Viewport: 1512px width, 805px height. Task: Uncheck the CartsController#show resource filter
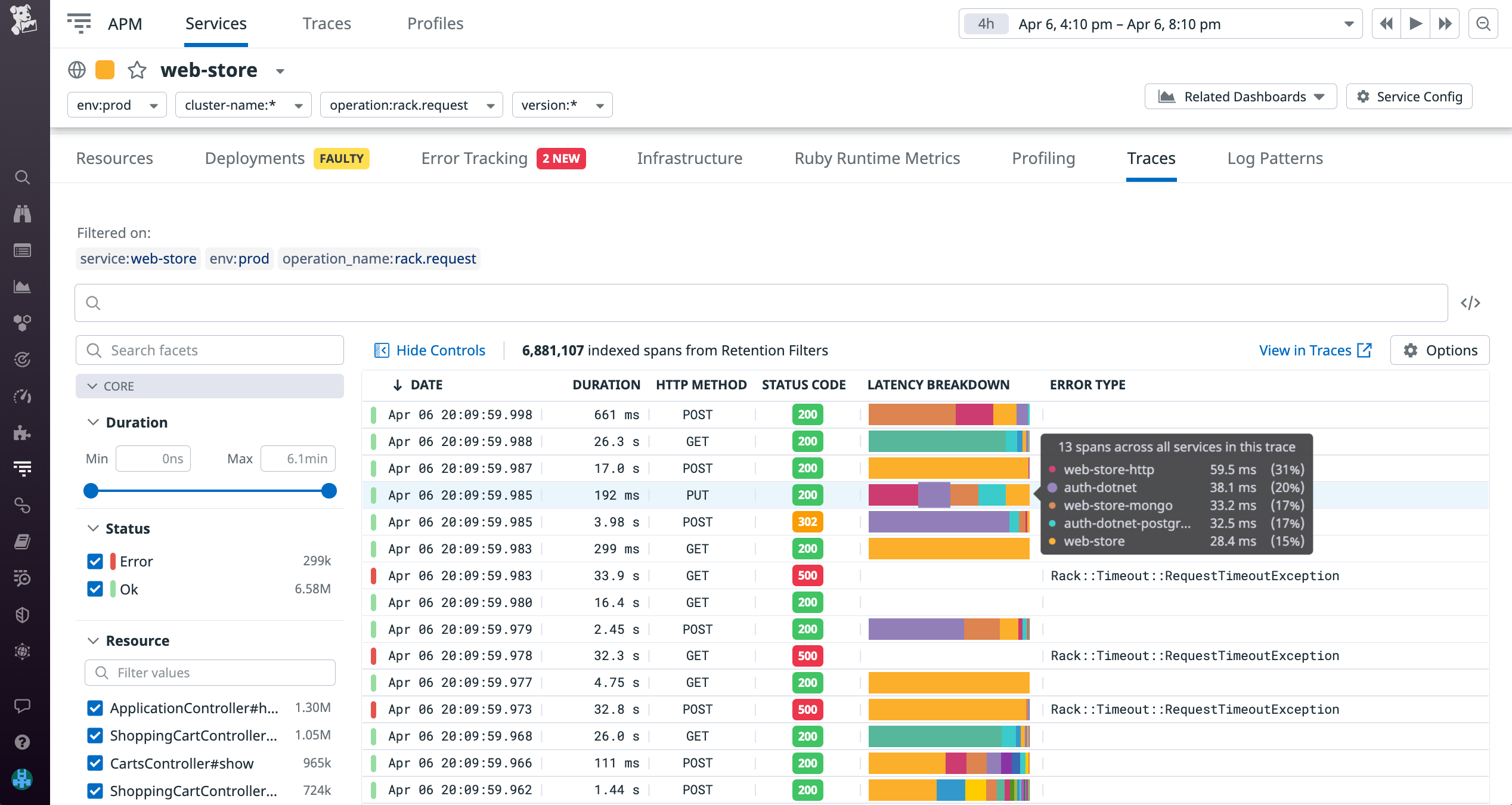click(x=95, y=763)
